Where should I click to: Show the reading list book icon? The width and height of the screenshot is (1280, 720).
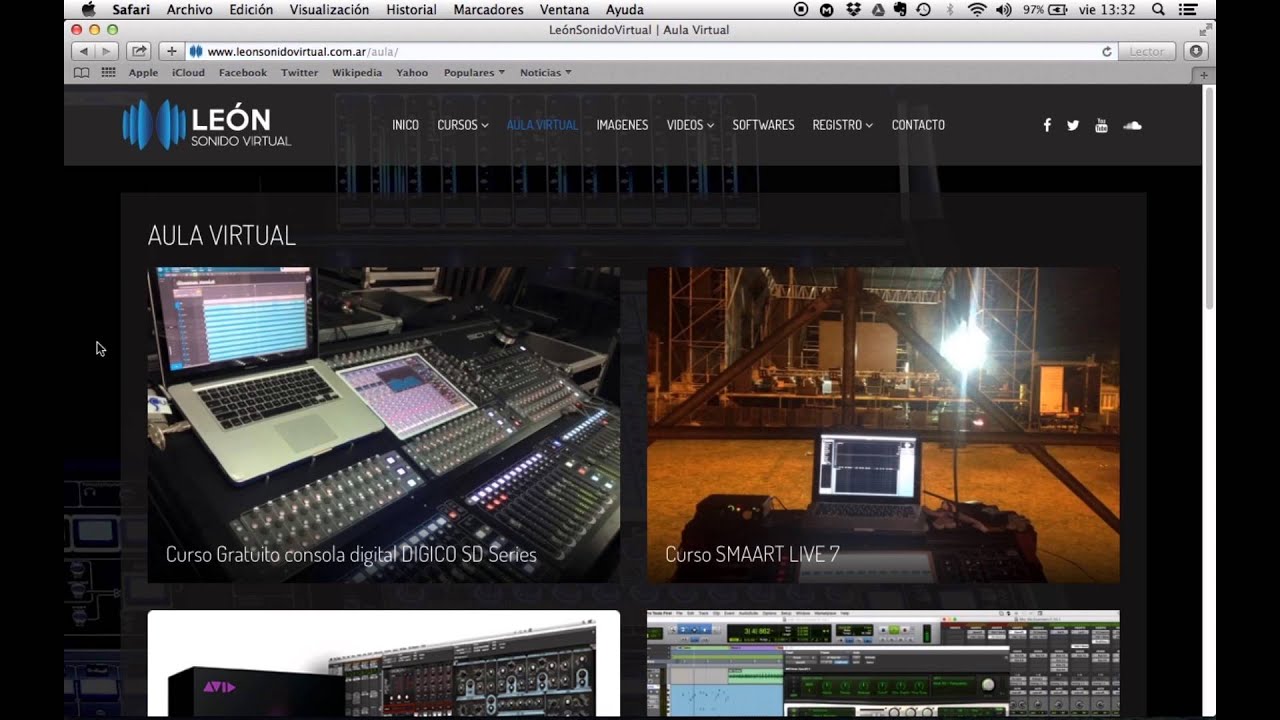82,72
